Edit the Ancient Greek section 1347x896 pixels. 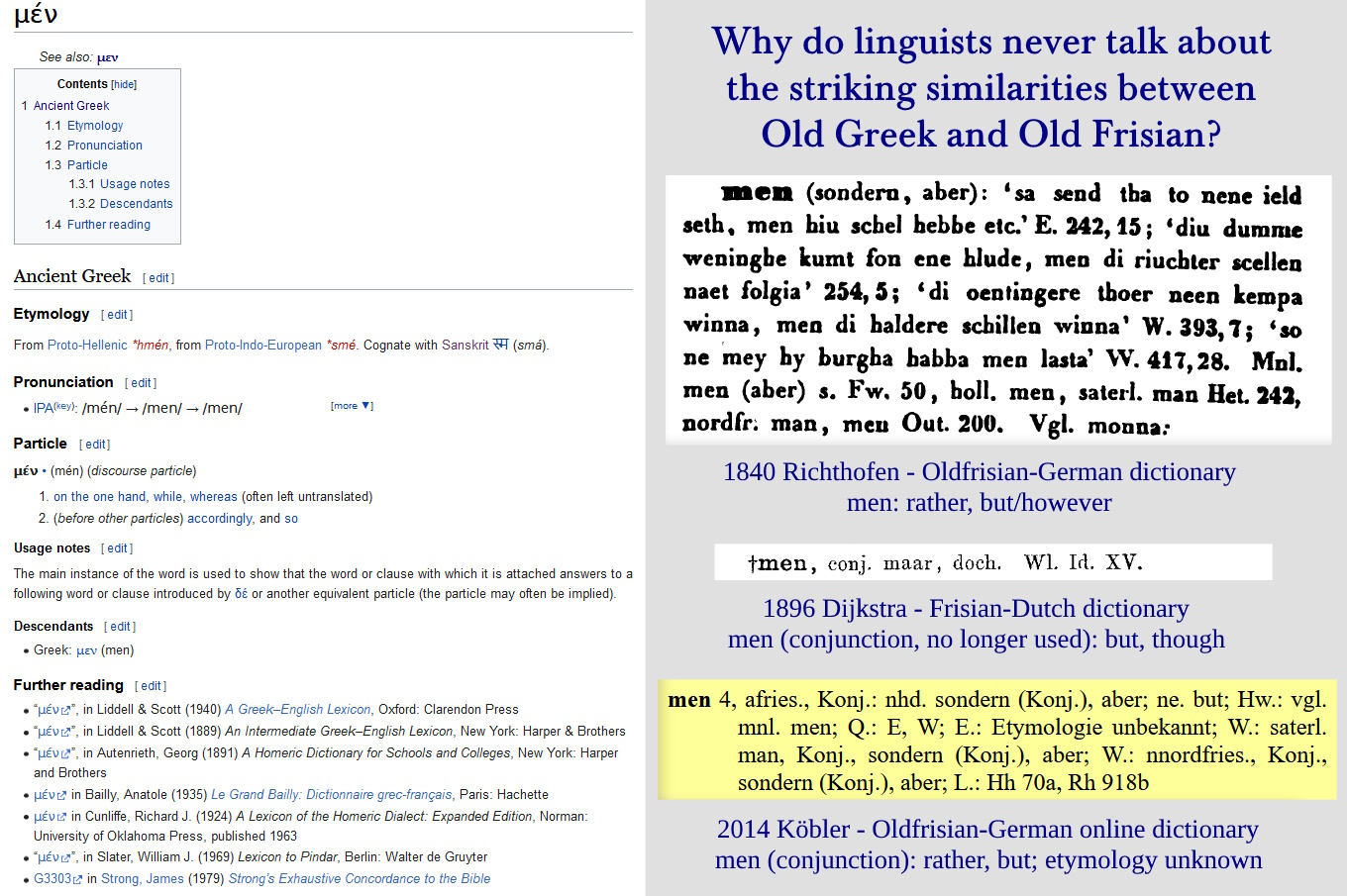pyautogui.click(x=158, y=278)
